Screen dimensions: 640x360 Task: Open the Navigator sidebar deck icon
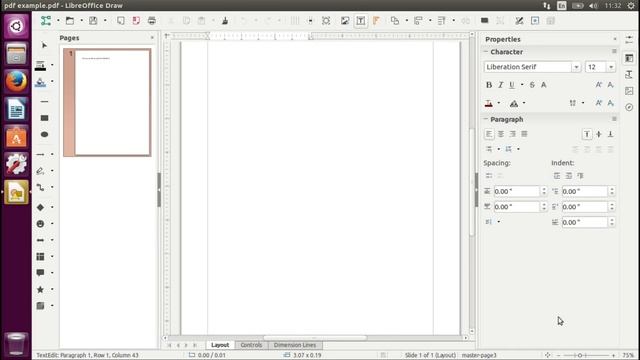pyautogui.click(x=629, y=107)
